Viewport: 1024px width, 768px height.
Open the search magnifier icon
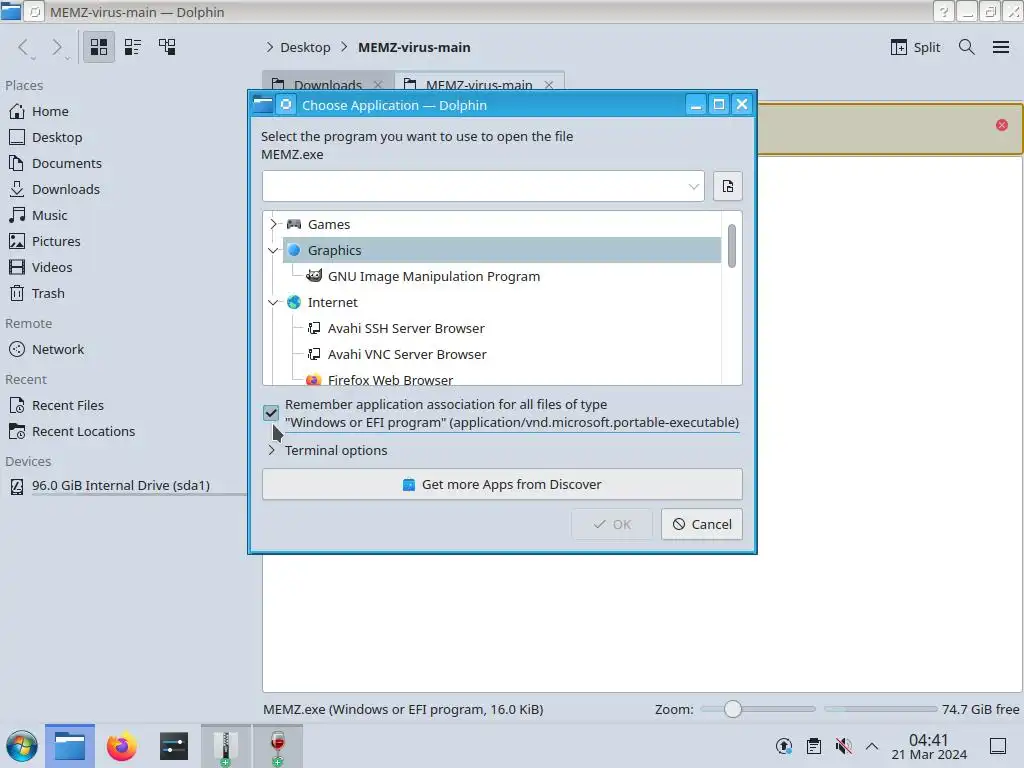coord(967,47)
